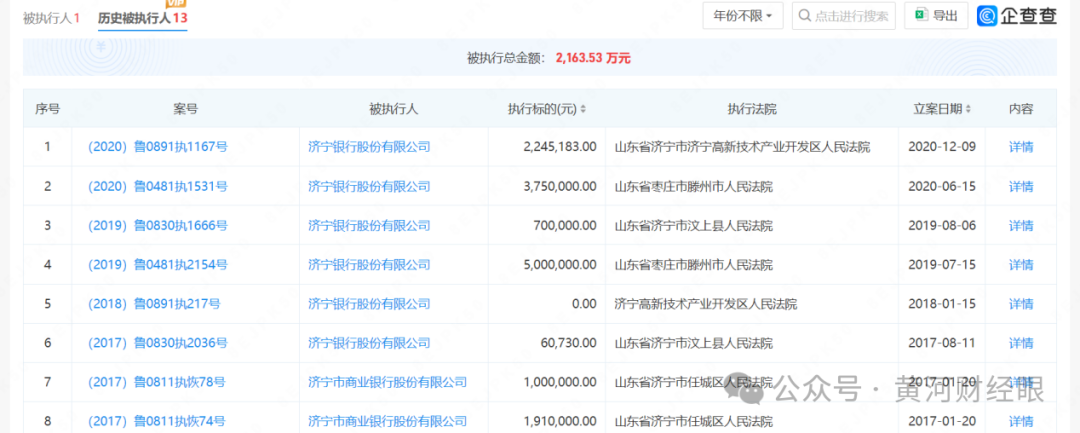Click the 导出 export button

936,16
